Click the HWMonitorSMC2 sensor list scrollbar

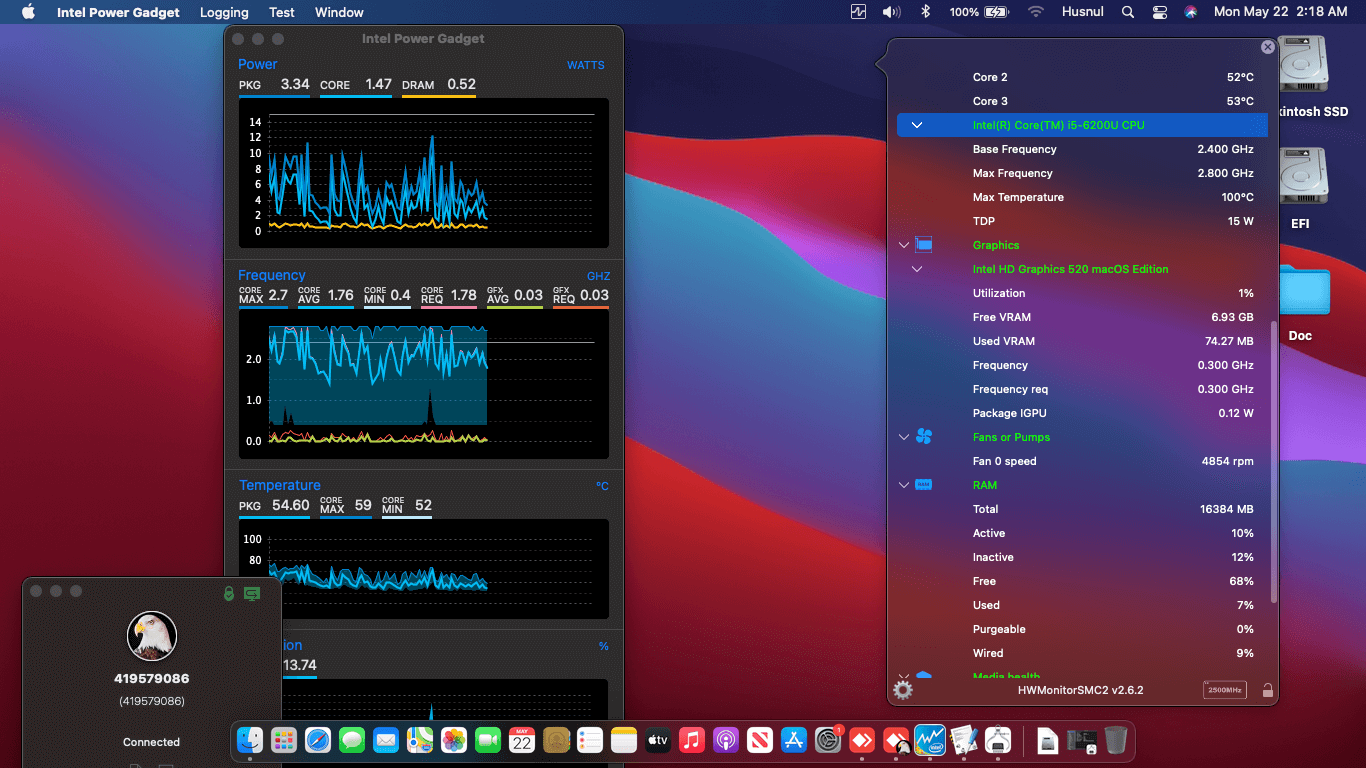click(x=1273, y=460)
